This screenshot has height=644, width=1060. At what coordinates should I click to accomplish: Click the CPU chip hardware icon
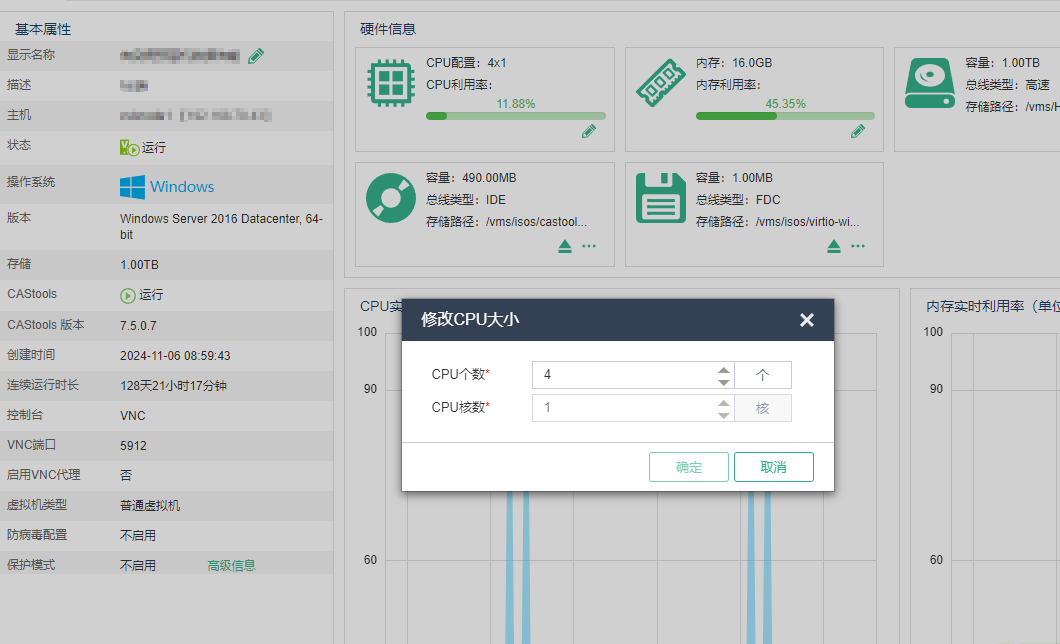[391, 83]
